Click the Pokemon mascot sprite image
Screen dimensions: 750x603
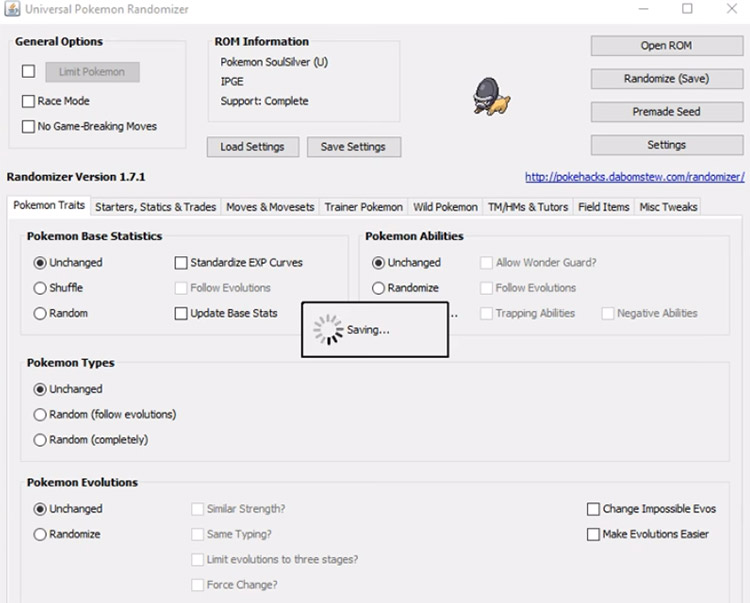[491, 97]
